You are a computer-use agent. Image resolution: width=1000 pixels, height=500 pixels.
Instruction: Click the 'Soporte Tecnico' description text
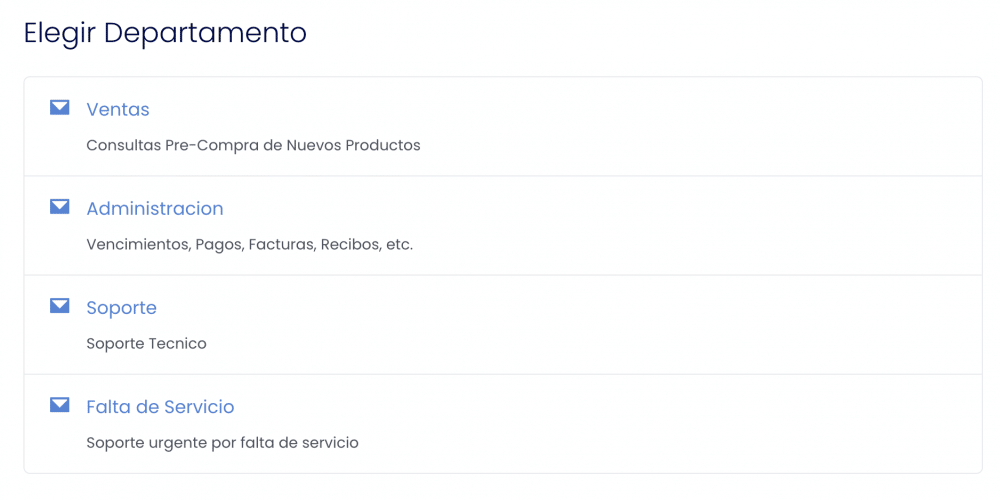147,344
